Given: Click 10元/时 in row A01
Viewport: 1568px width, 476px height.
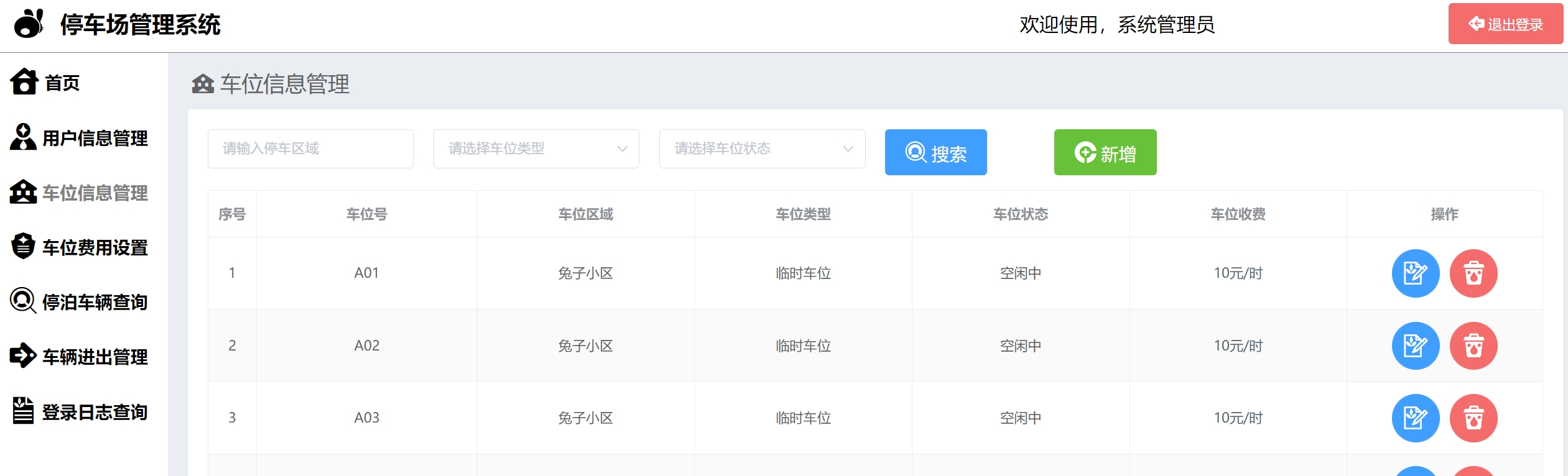Looking at the screenshot, I should [1238, 273].
